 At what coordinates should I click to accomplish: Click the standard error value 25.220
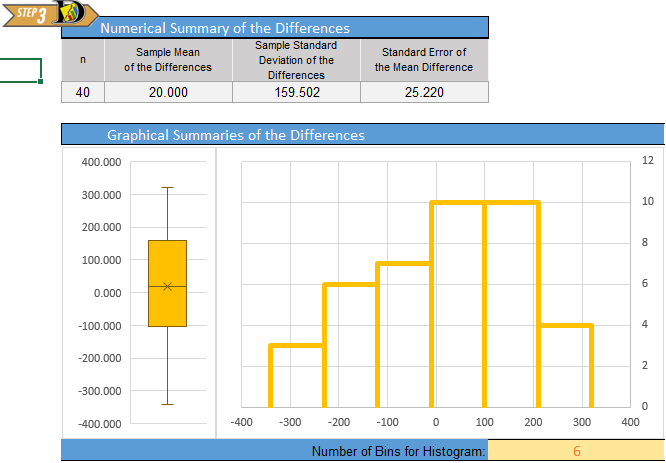[424, 93]
